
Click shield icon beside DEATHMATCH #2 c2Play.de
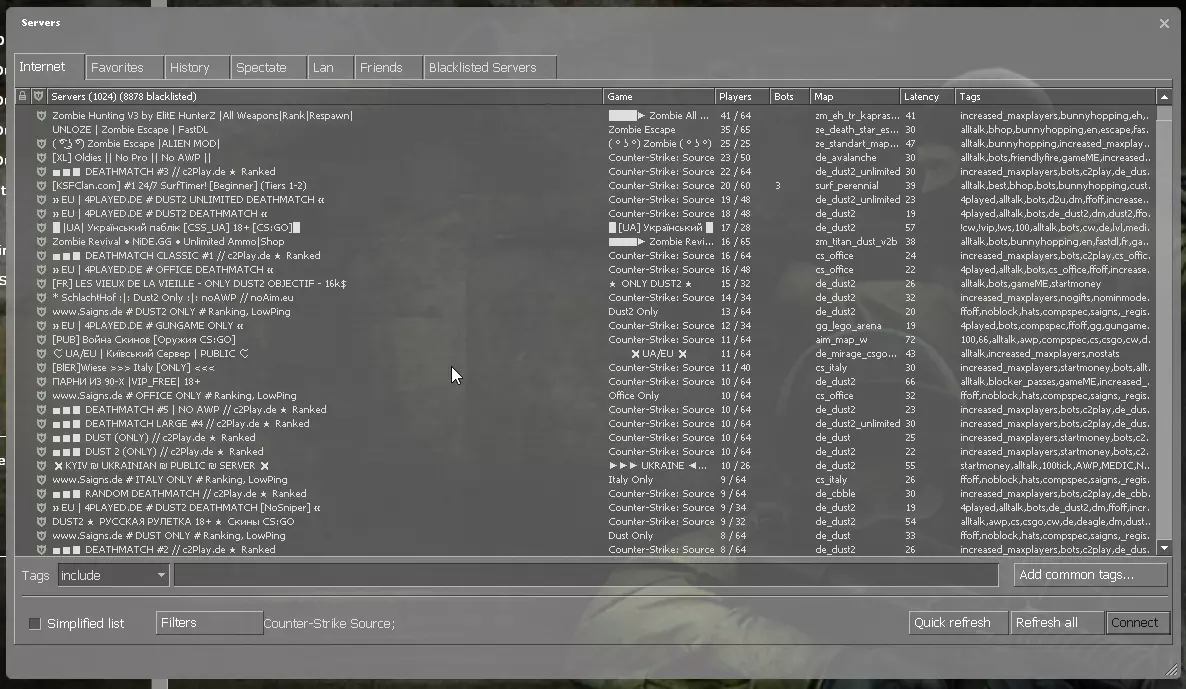tap(42, 549)
